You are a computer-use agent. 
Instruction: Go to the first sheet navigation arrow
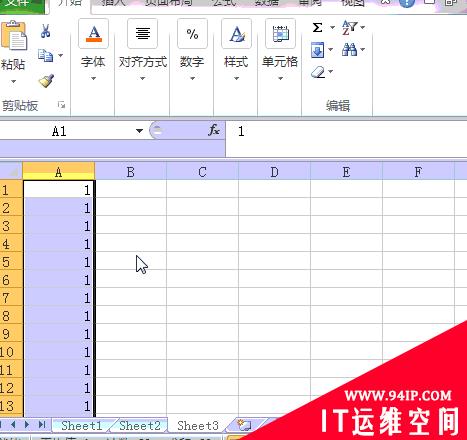(x=1, y=425)
